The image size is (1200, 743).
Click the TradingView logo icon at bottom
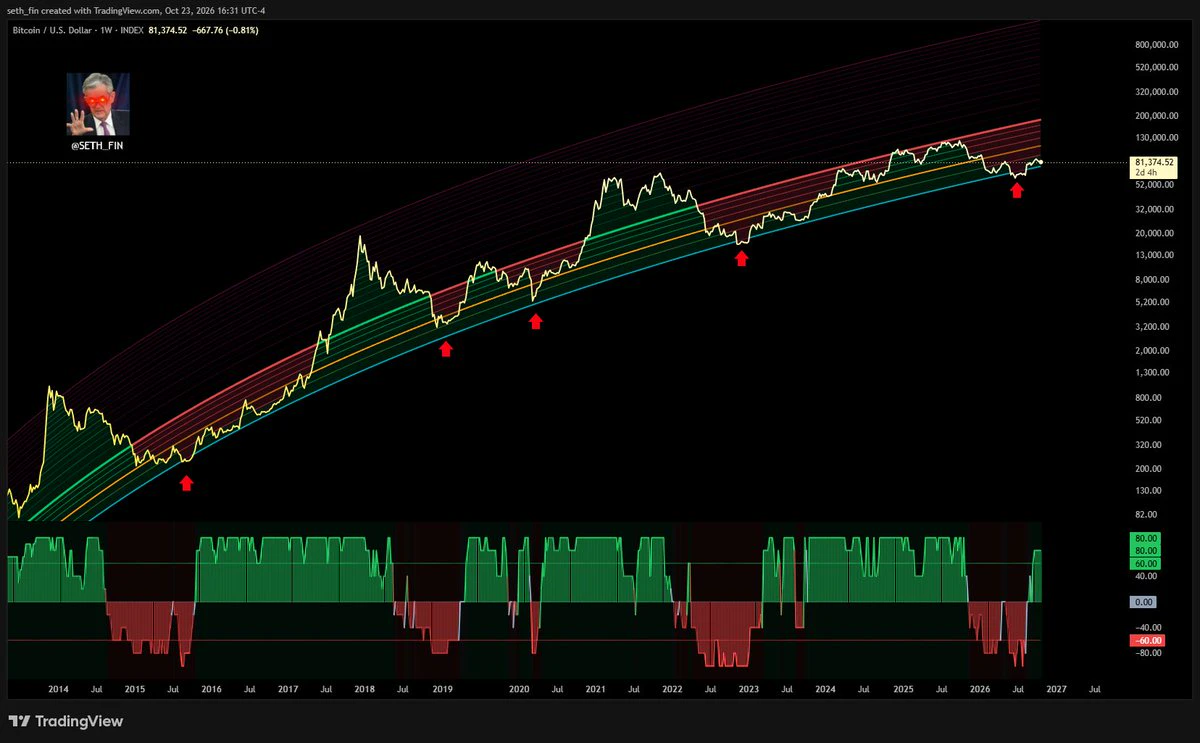19,721
